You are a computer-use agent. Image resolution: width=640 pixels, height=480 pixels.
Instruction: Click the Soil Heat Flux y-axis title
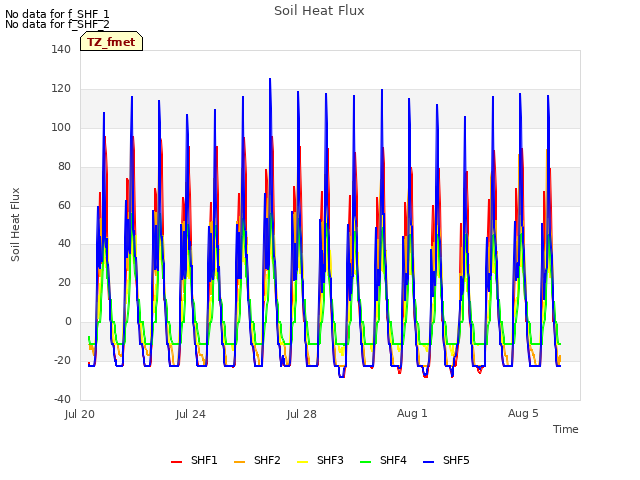(15, 224)
